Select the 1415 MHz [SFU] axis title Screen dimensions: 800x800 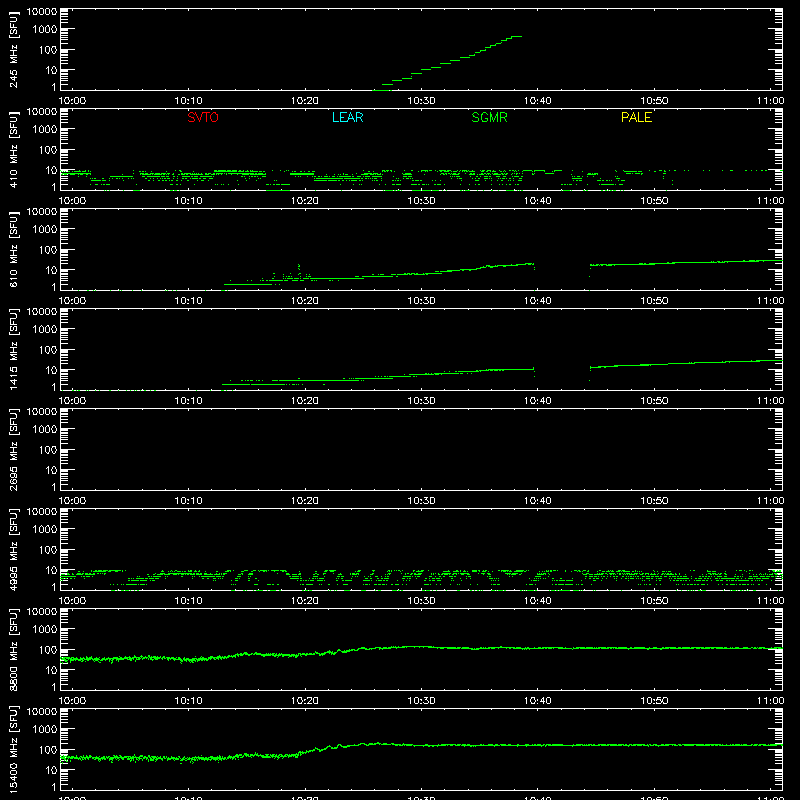tap(13, 350)
